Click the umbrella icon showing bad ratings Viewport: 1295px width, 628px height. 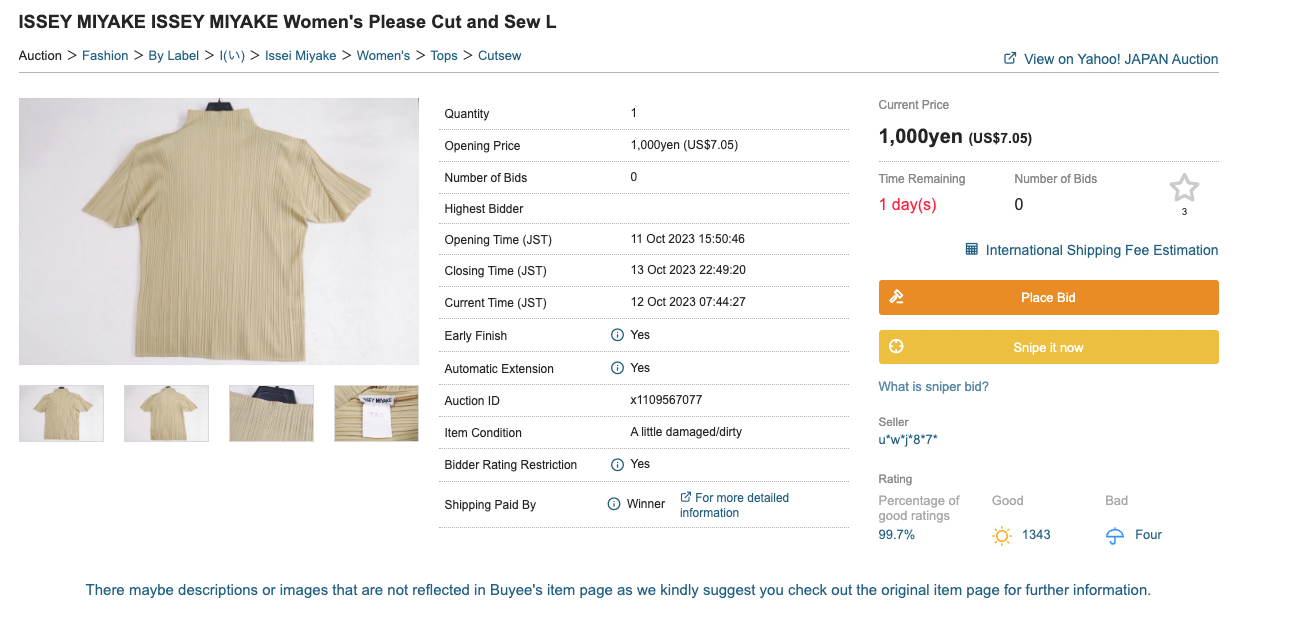coord(1113,535)
